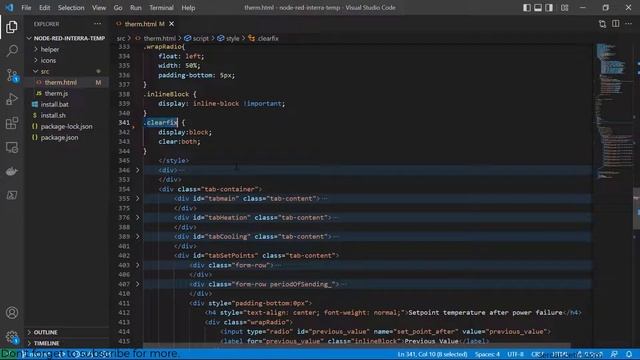Open package-lock.json in the explorer
Screen dimensions: 640x360
(66, 126)
